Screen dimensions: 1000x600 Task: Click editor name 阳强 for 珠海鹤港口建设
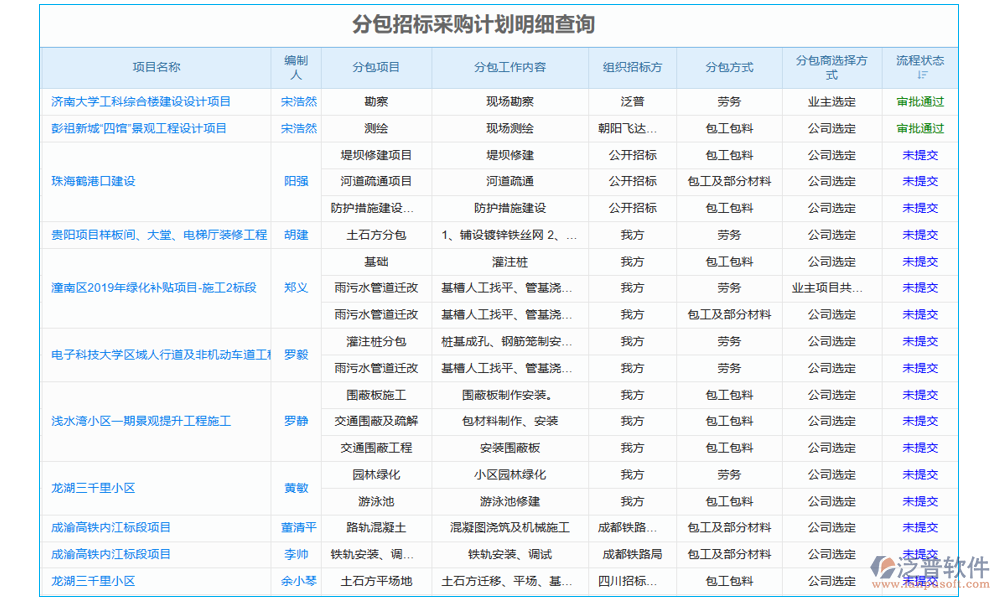coord(296,181)
